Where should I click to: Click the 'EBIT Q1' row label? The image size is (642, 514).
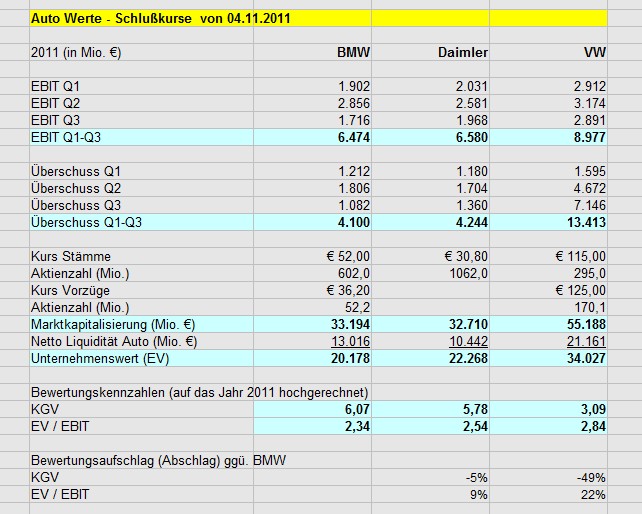(55, 86)
